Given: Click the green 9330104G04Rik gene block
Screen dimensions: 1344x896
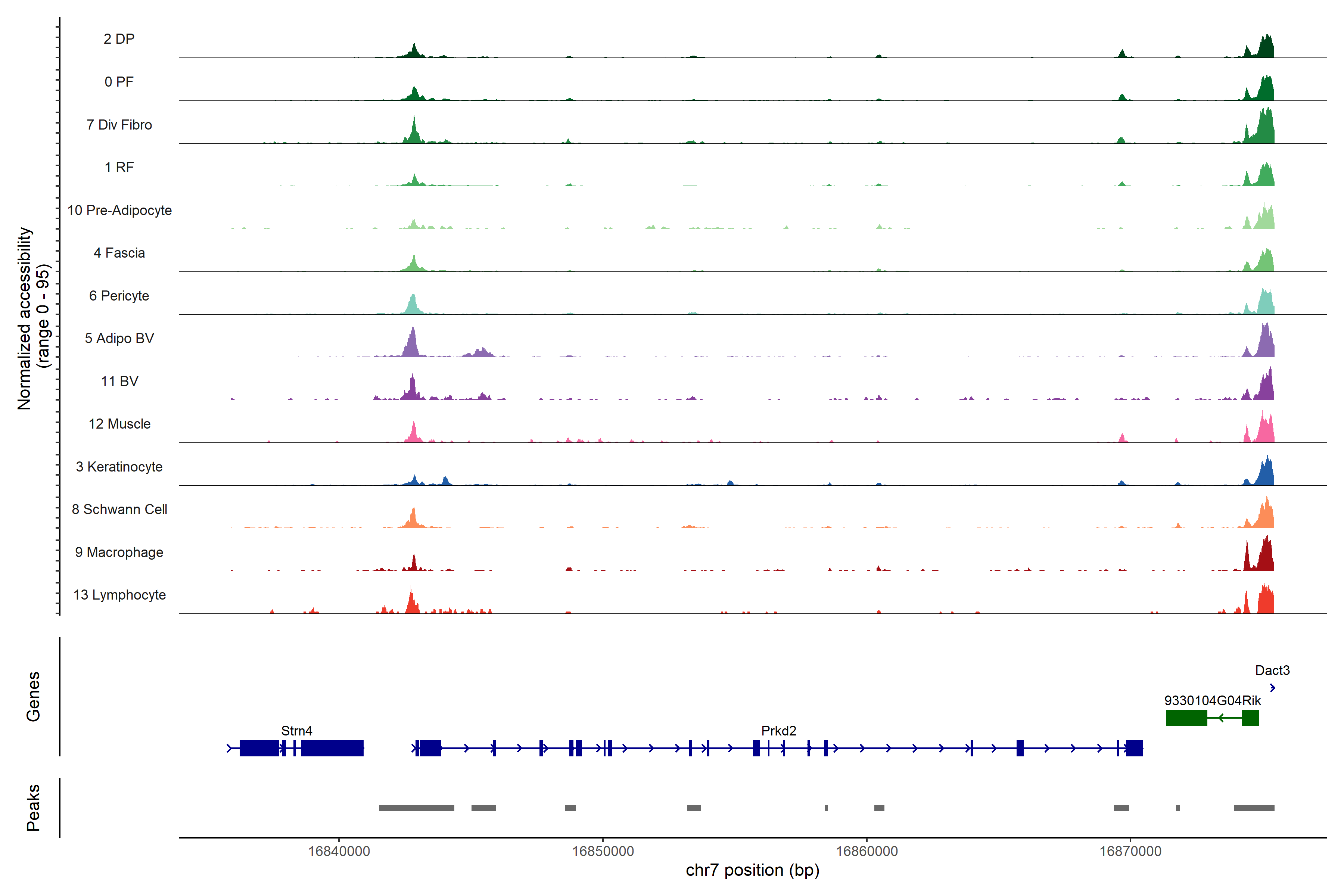Looking at the screenshot, I should 1186,718.
